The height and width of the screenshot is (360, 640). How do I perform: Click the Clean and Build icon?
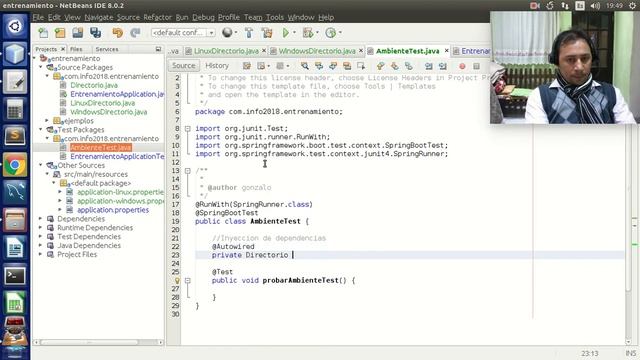click(x=267, y=33)
